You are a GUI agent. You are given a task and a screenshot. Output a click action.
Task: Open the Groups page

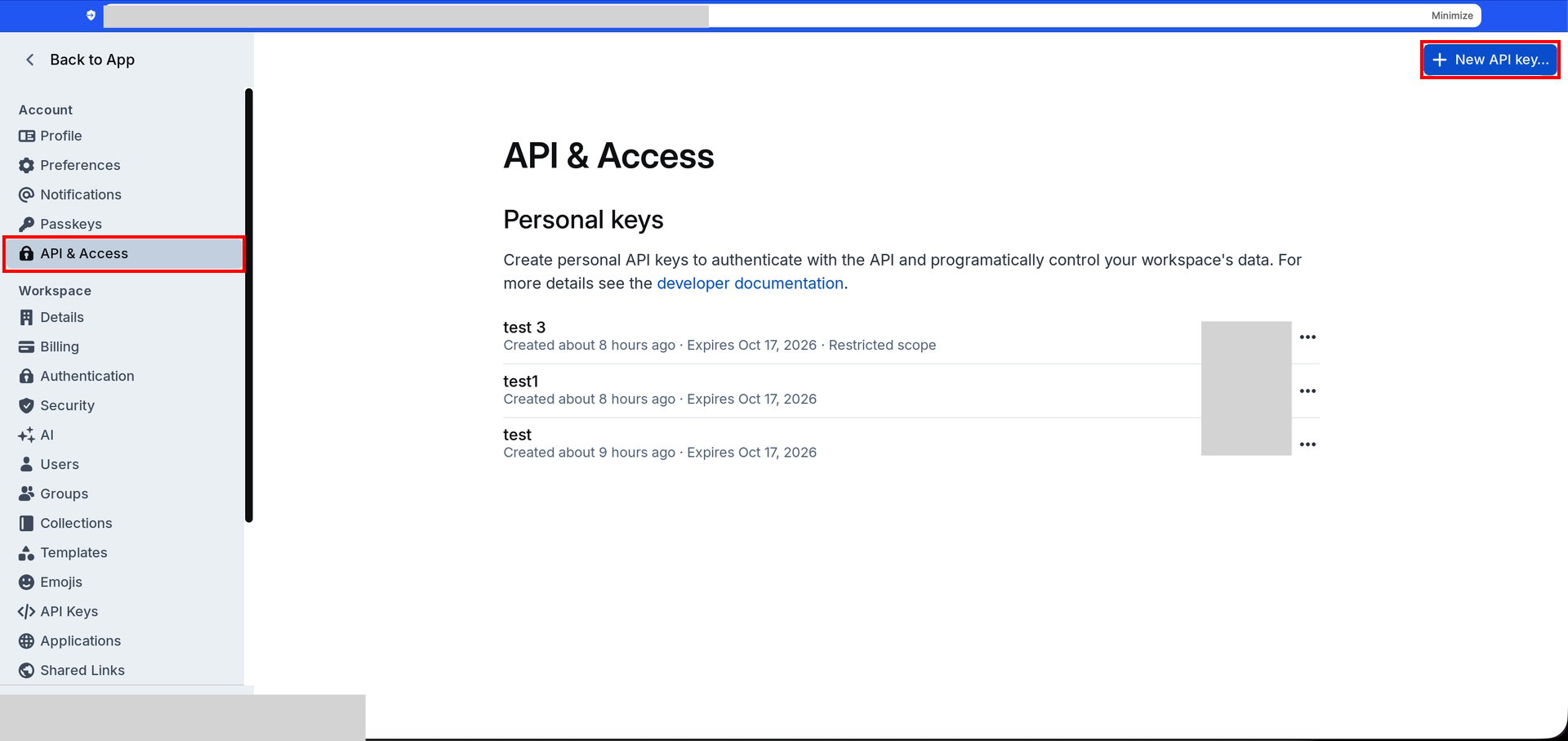[x=122, y=493]
